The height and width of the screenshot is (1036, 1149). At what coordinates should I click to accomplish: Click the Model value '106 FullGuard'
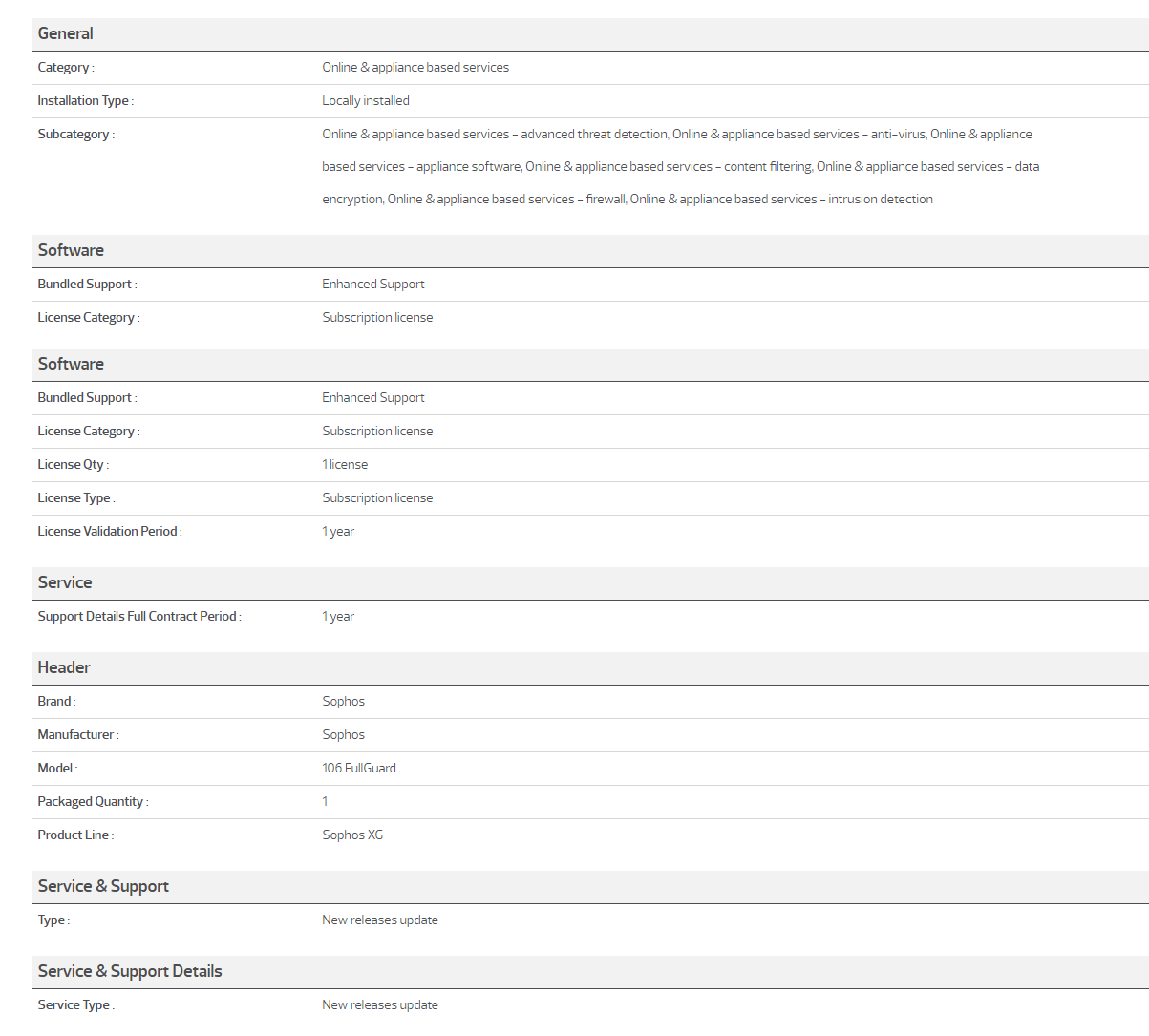[359, 769]
